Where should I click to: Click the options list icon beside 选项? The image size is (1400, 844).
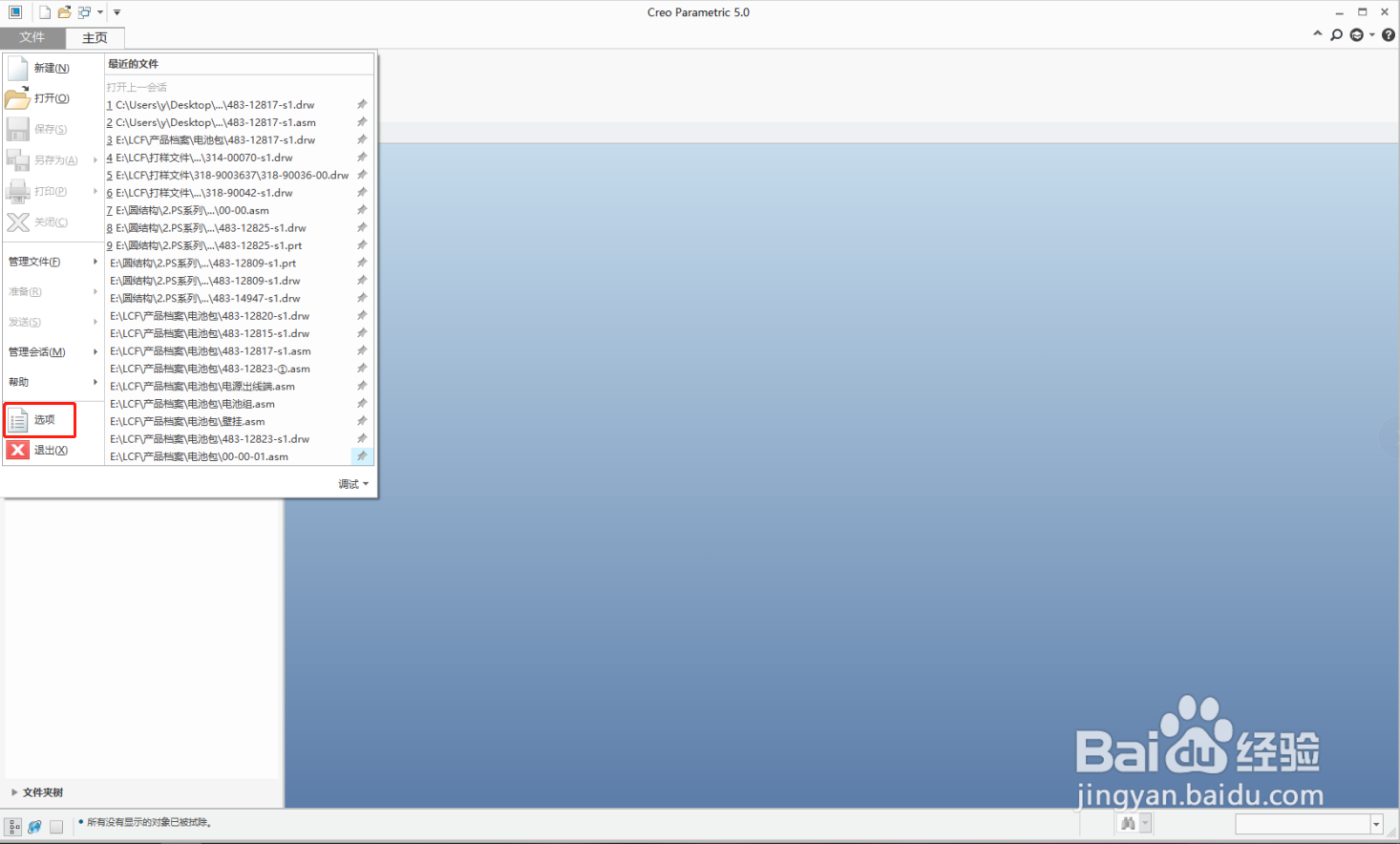[17, 420]
